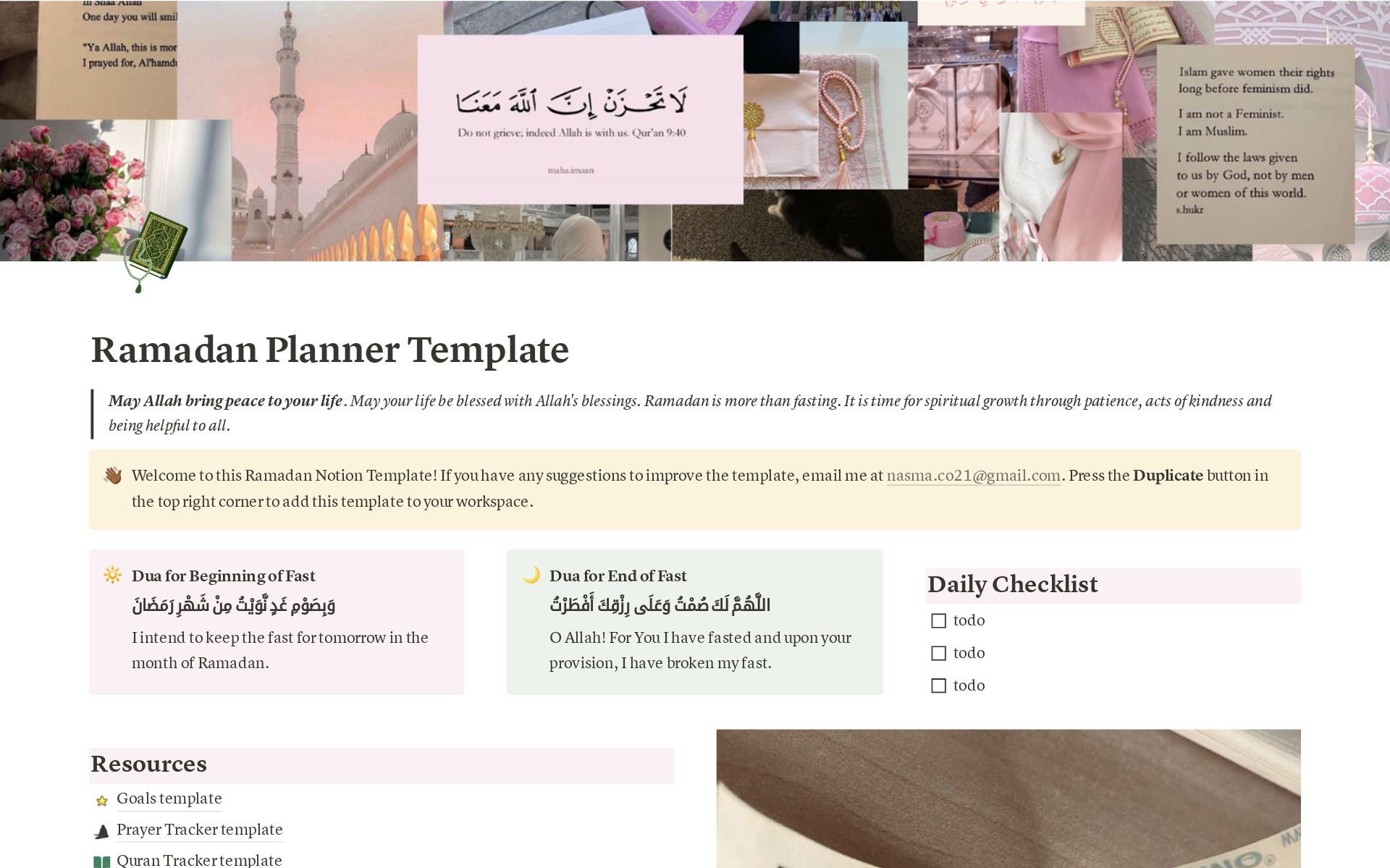Viewport: 1390px width, 868px height.
Task: Click the waving hand welcome icon
Action: pyautogui.click(x=112, y=475)
